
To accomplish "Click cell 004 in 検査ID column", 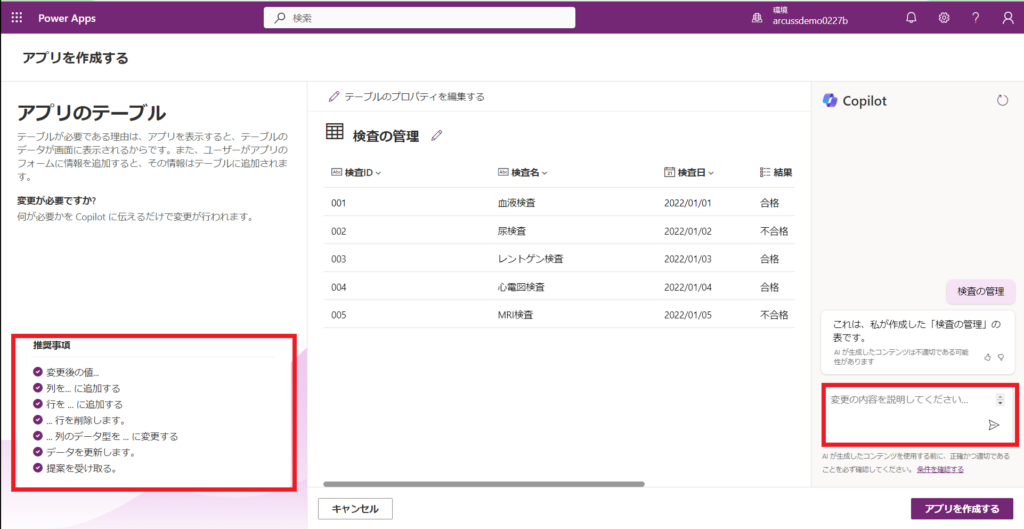I will (338, 287).
